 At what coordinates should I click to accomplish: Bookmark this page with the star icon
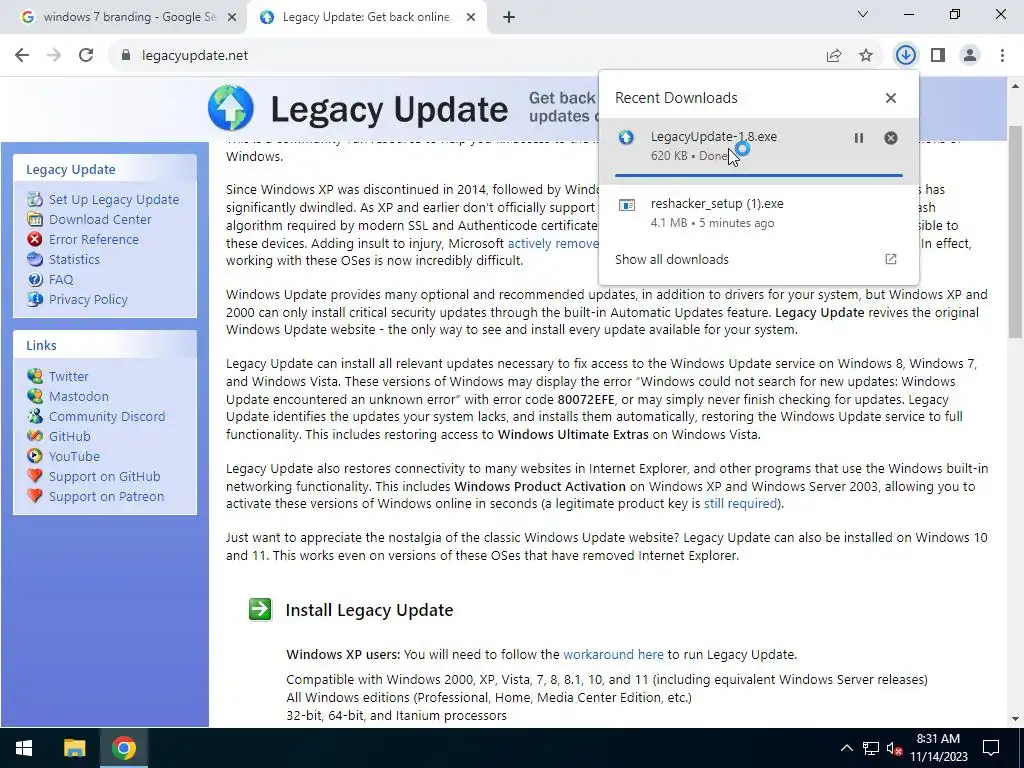pos(866,56)
